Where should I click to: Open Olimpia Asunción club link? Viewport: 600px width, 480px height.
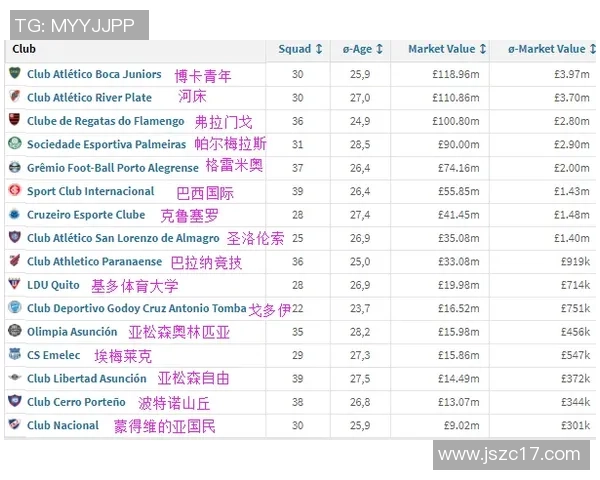pos(72,332)
